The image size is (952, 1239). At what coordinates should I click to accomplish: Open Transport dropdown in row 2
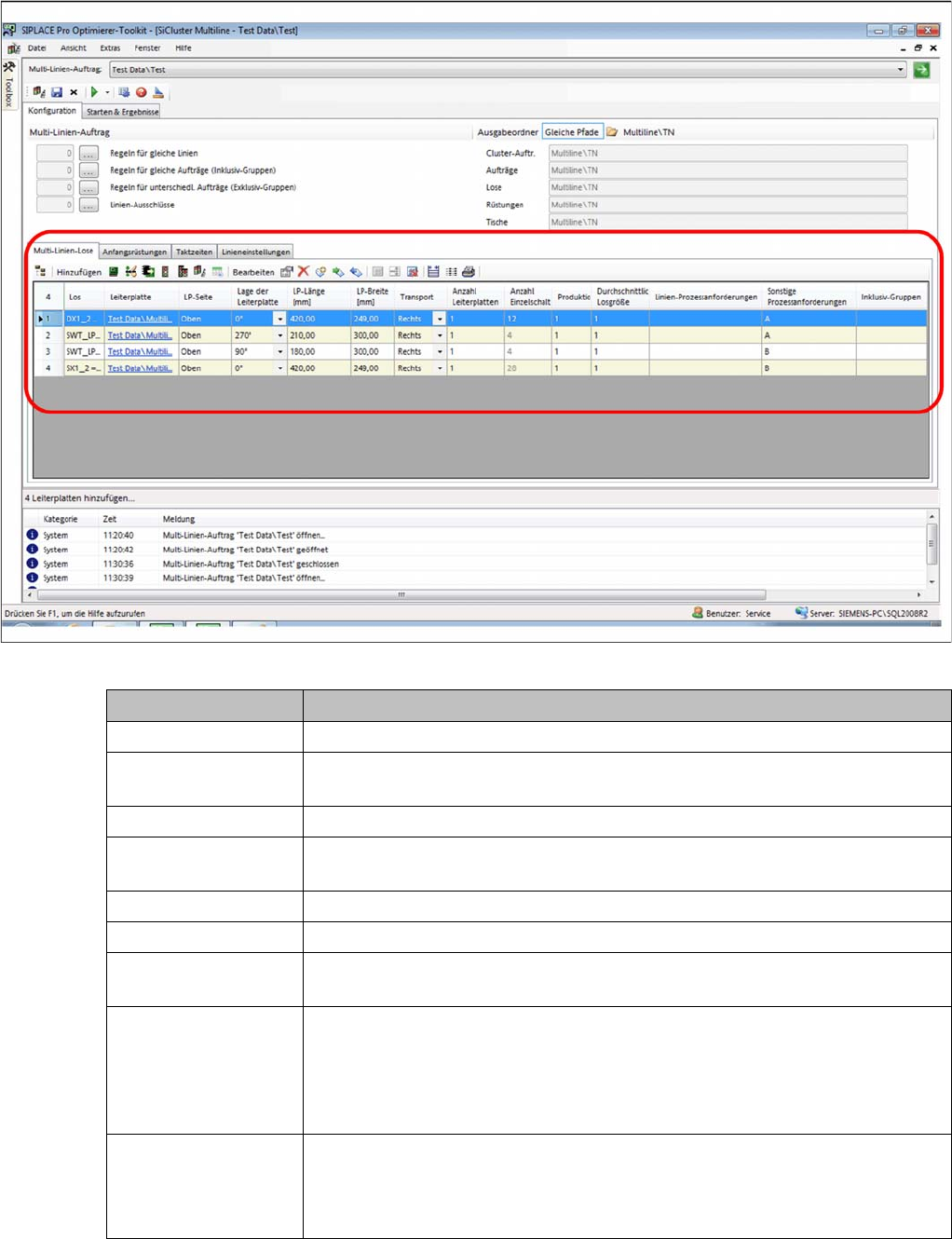point(440,335)
